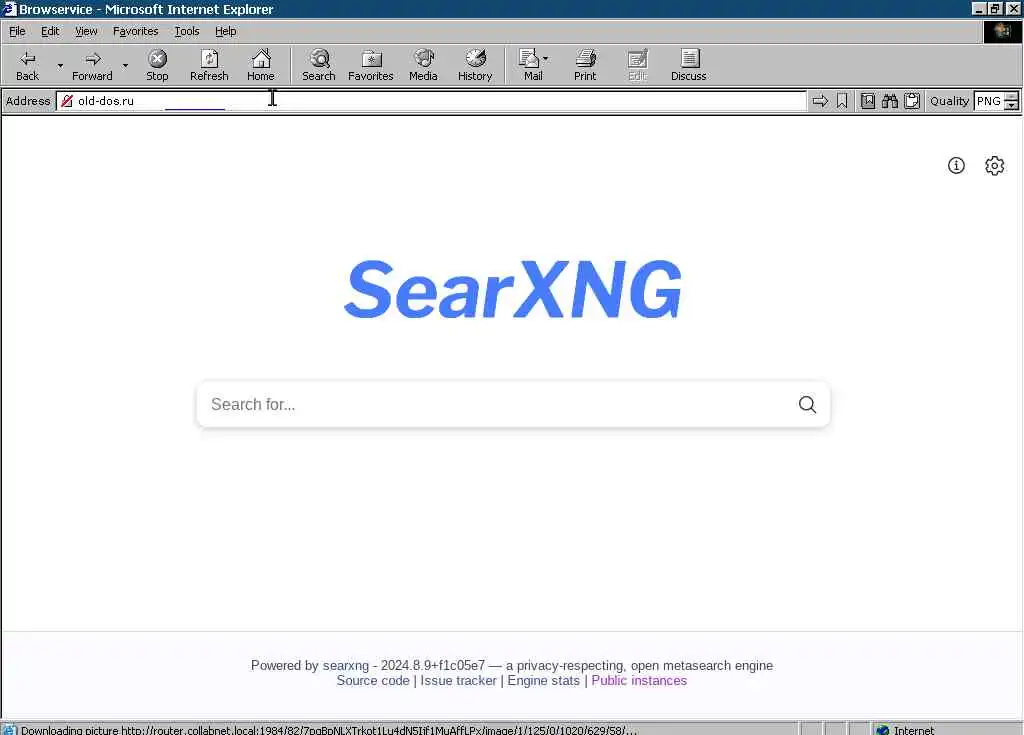Open the Back history dropdown arrow
1024x735 pixels.
pyautogui.click(x=60, y=65)
